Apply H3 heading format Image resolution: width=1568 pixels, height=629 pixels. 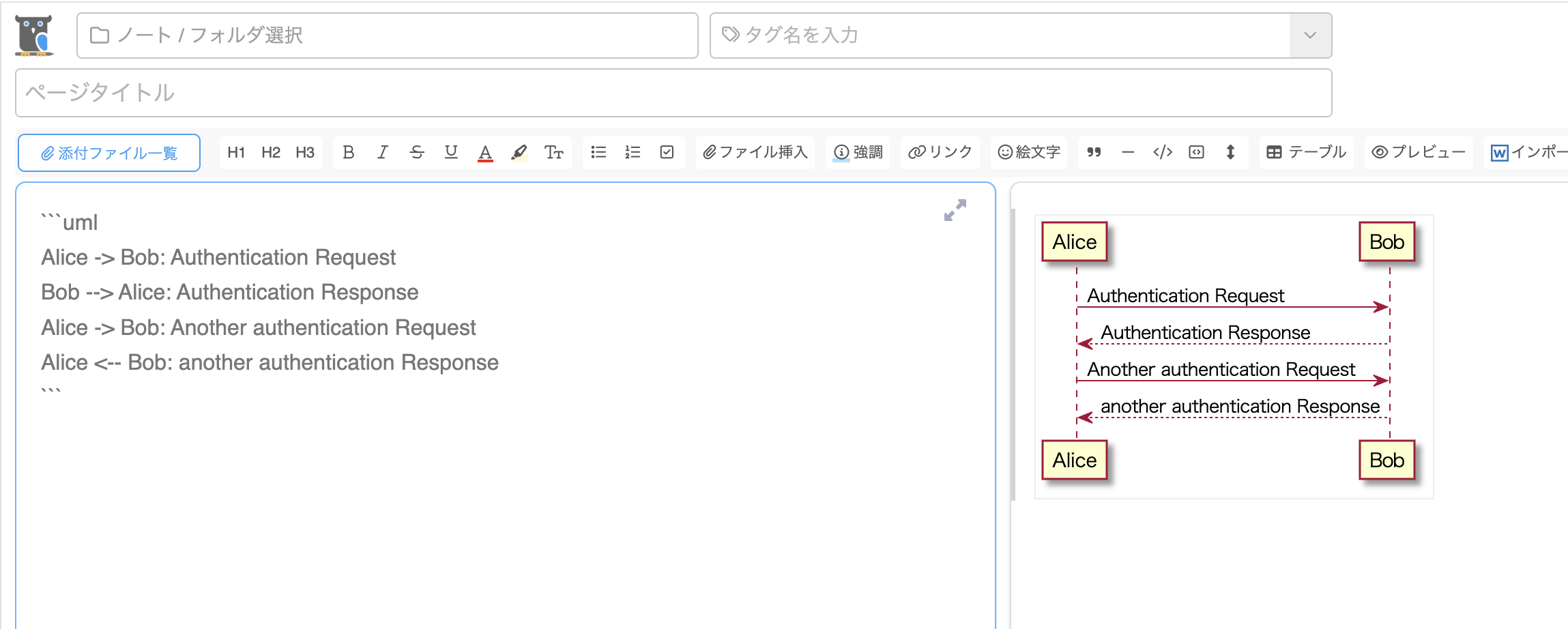(305, 152)
